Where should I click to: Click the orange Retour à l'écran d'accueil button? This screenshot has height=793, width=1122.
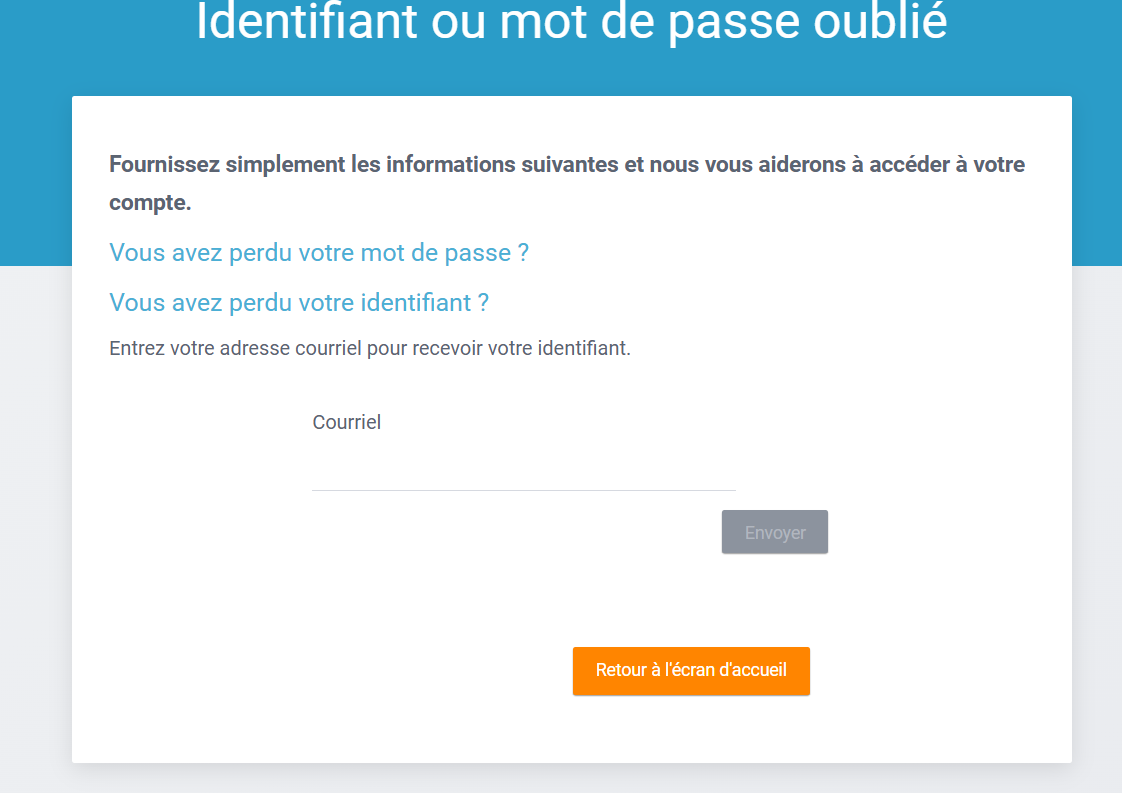coord(691,670)
